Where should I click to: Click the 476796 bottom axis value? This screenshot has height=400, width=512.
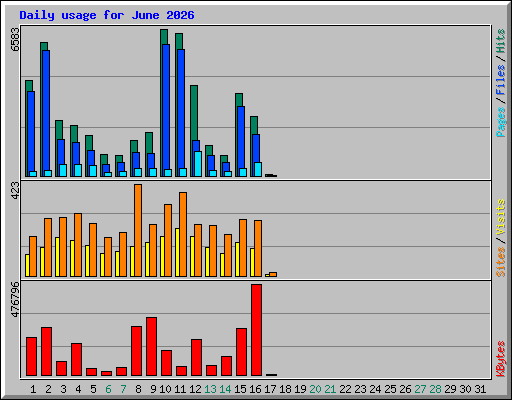tap(15, 300)
